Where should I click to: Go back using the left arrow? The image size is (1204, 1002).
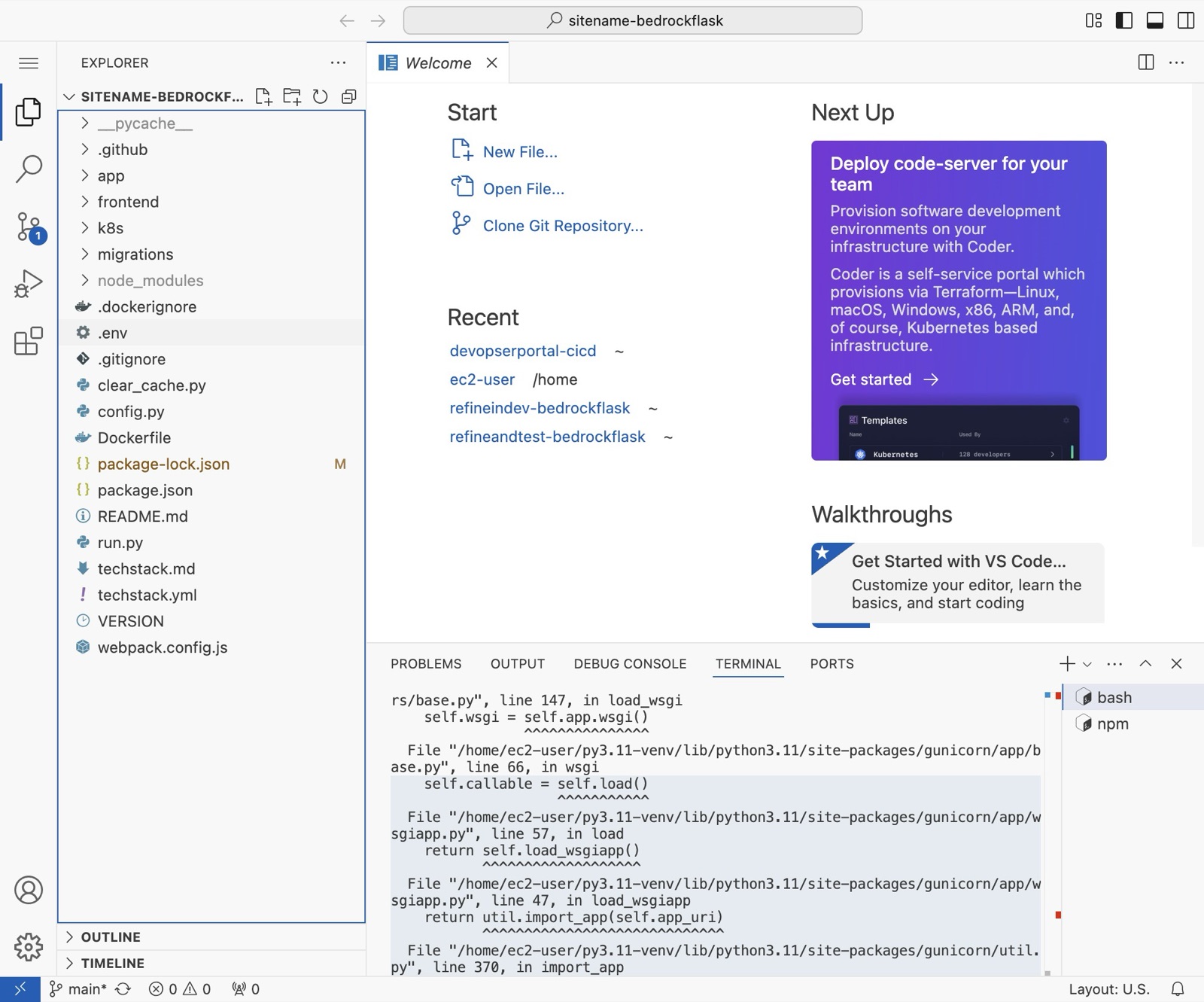point(346,21)
